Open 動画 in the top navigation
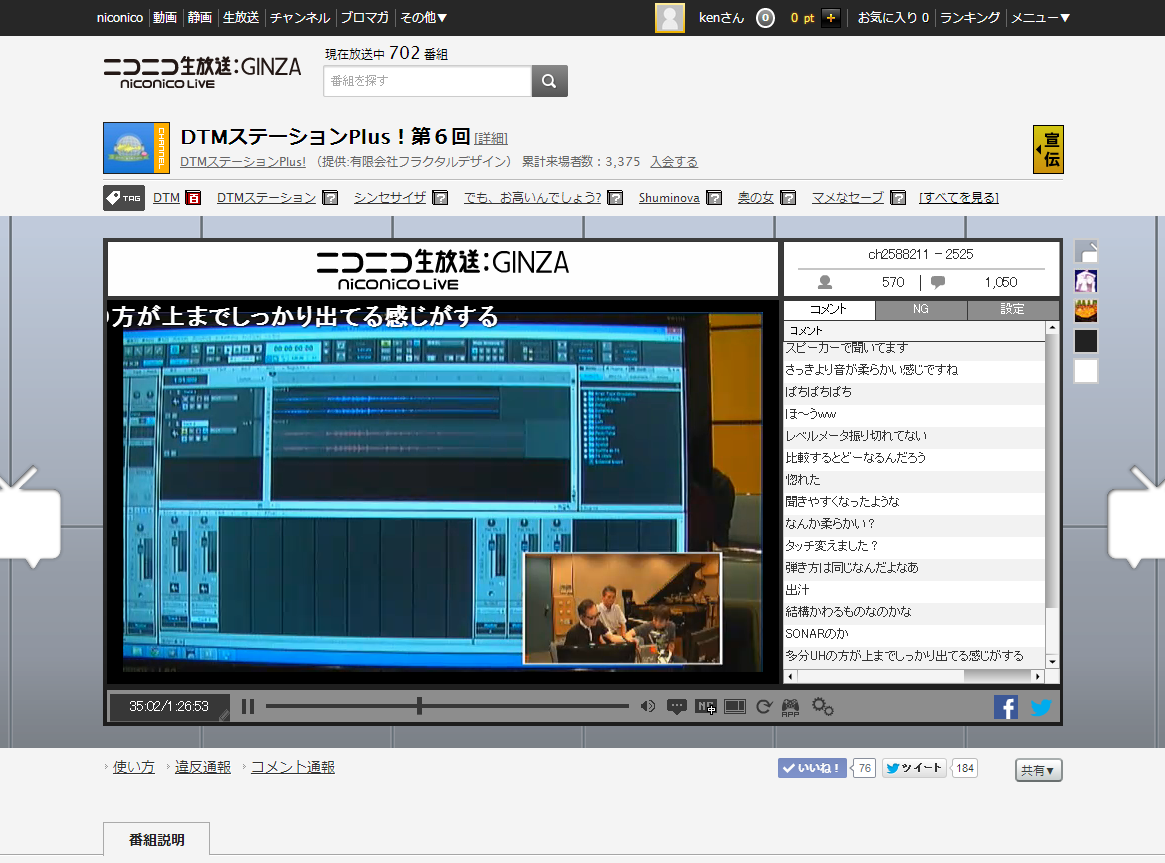The width and height of the screenshot is (1165, 863). click(165, 17)
